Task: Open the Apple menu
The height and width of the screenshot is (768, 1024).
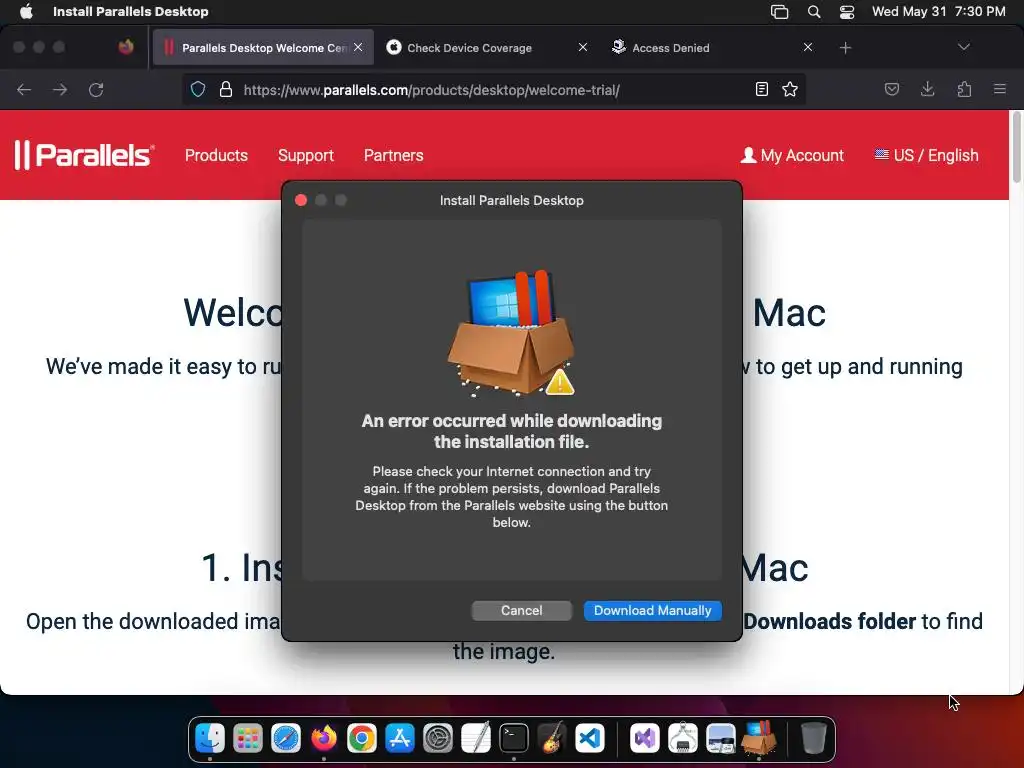Action: click(x=26, y=11)
